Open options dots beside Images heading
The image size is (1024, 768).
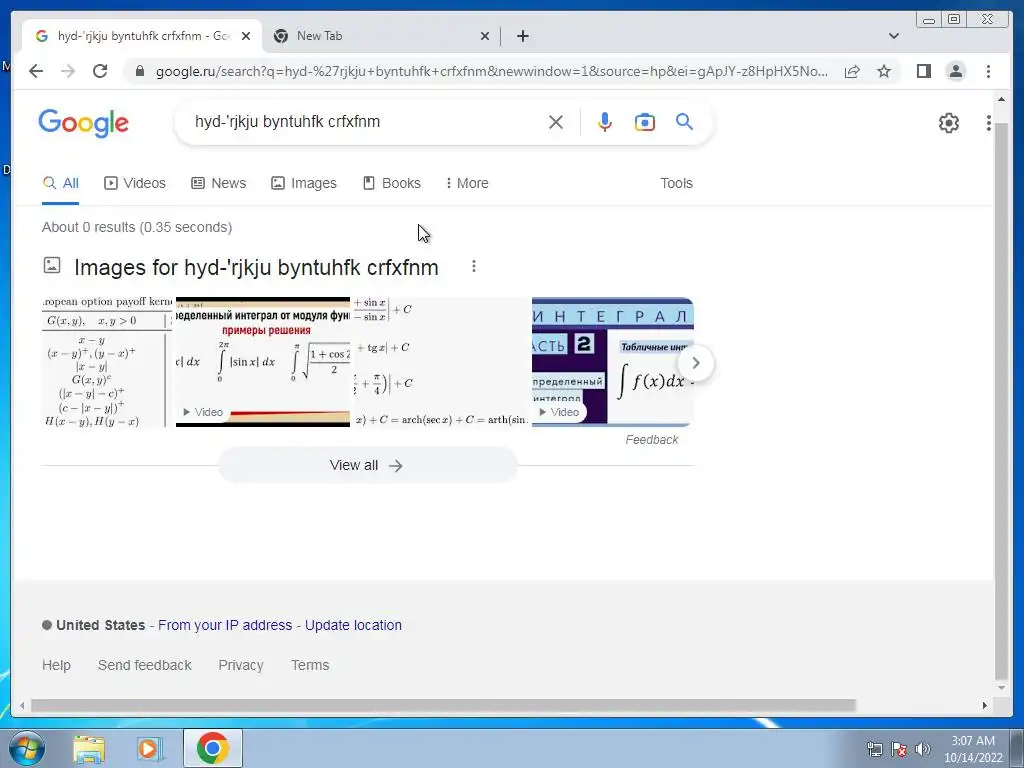click(x=474, y=266)
